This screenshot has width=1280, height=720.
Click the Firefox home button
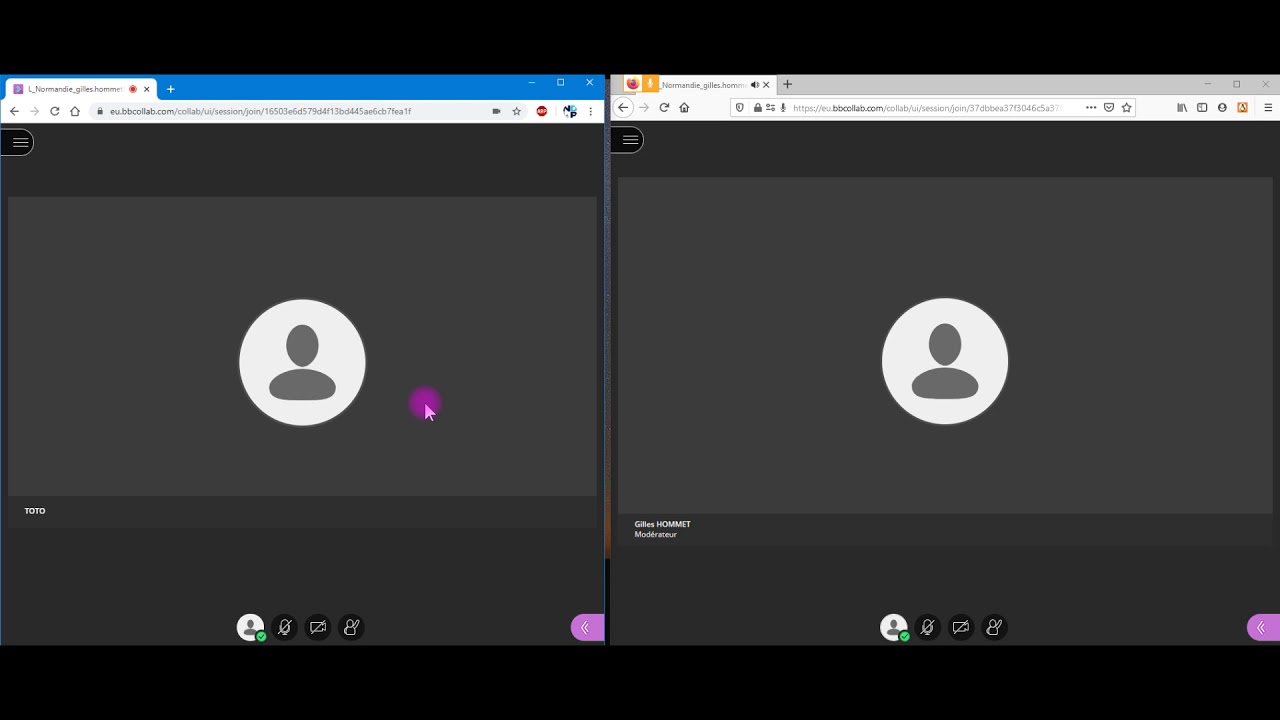pyautogui.click(x=684, y=108)
